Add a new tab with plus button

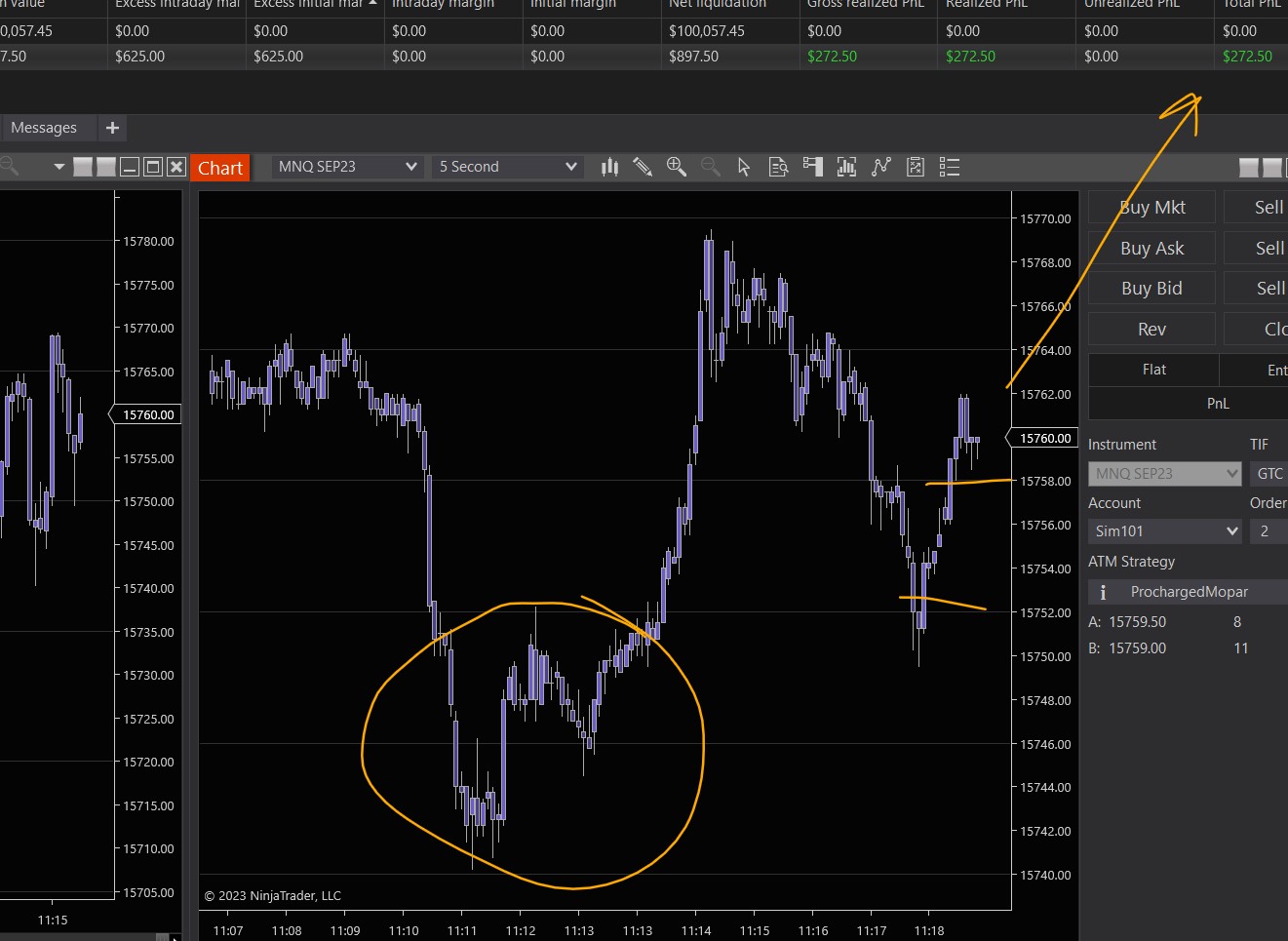point(112,128)
